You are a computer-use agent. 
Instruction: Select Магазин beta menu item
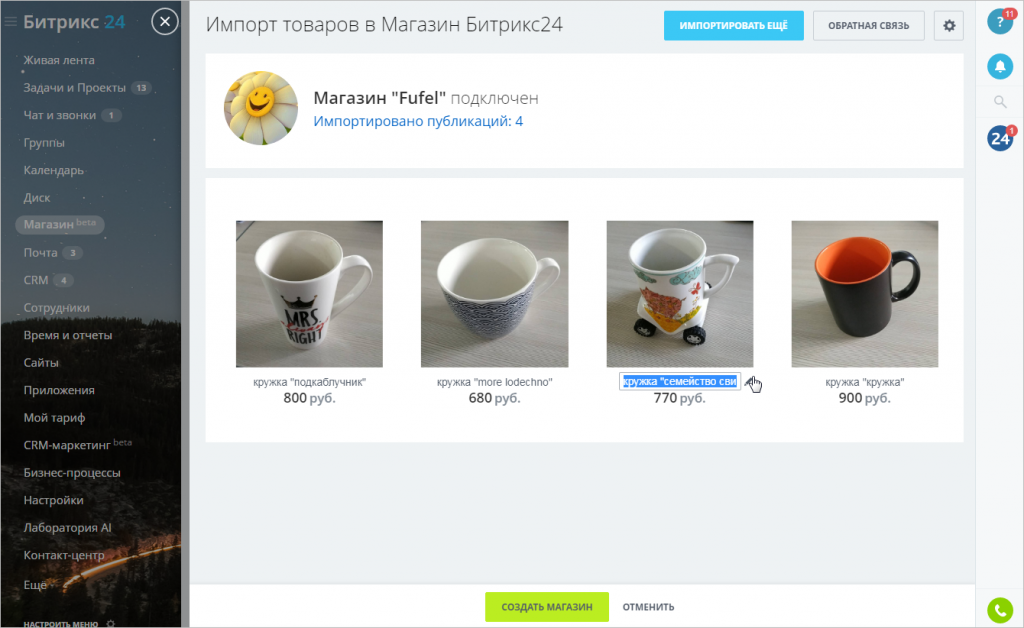click(x=59, y=224)
